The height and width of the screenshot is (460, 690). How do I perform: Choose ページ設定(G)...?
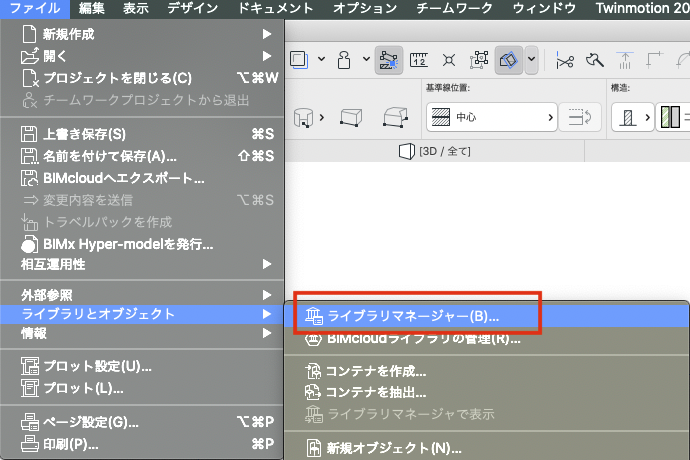(142, 423)
